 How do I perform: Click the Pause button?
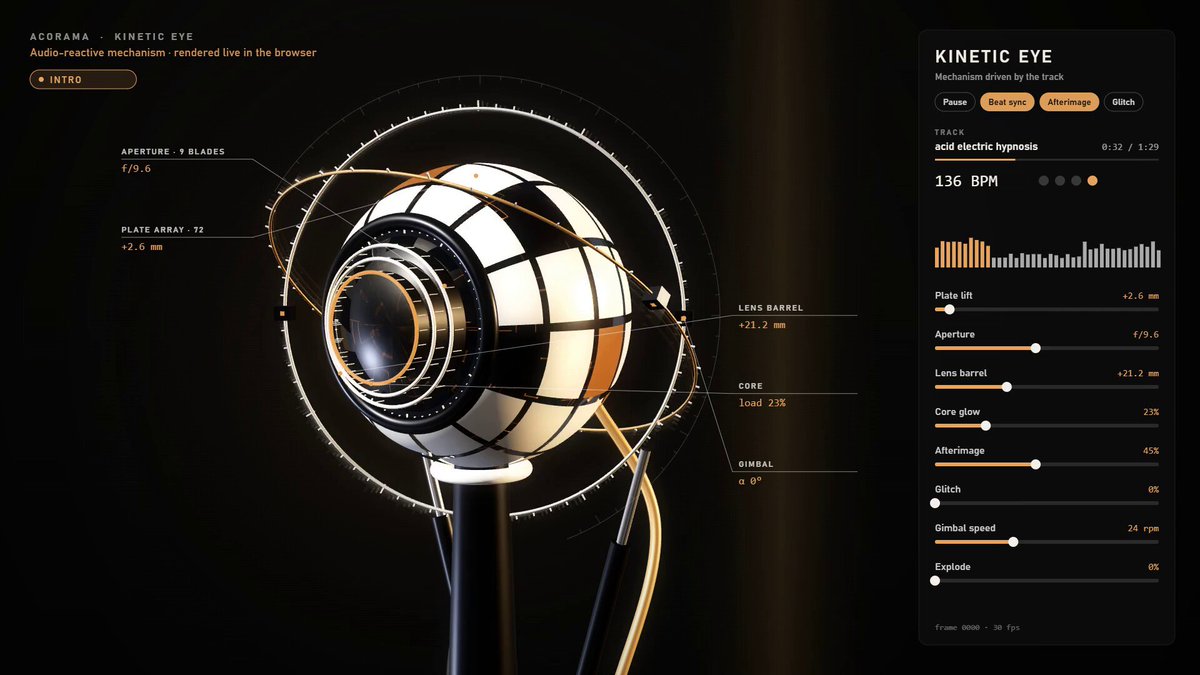(955, 102)
